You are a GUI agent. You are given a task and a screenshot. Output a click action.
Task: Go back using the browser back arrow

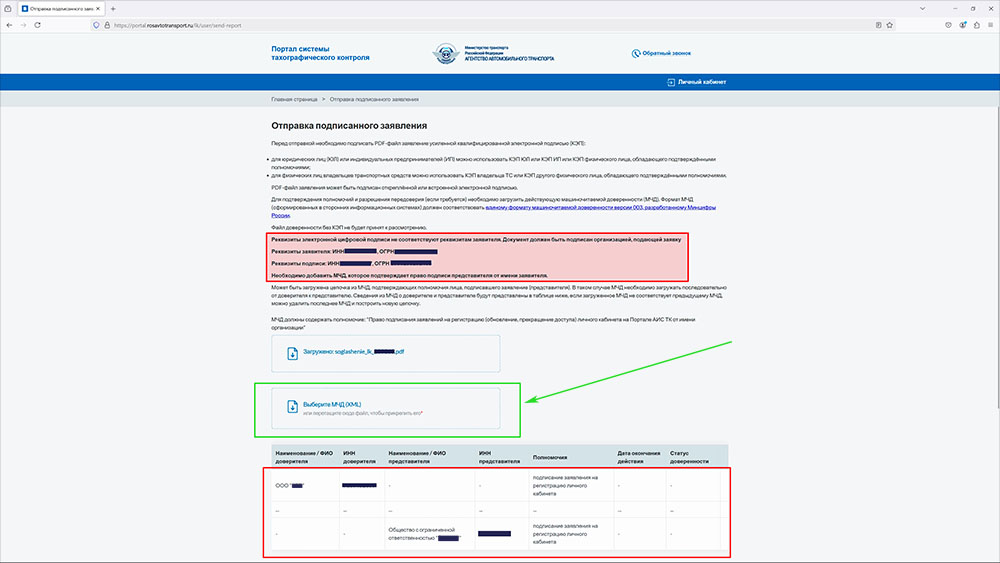(x=11, y=24)
